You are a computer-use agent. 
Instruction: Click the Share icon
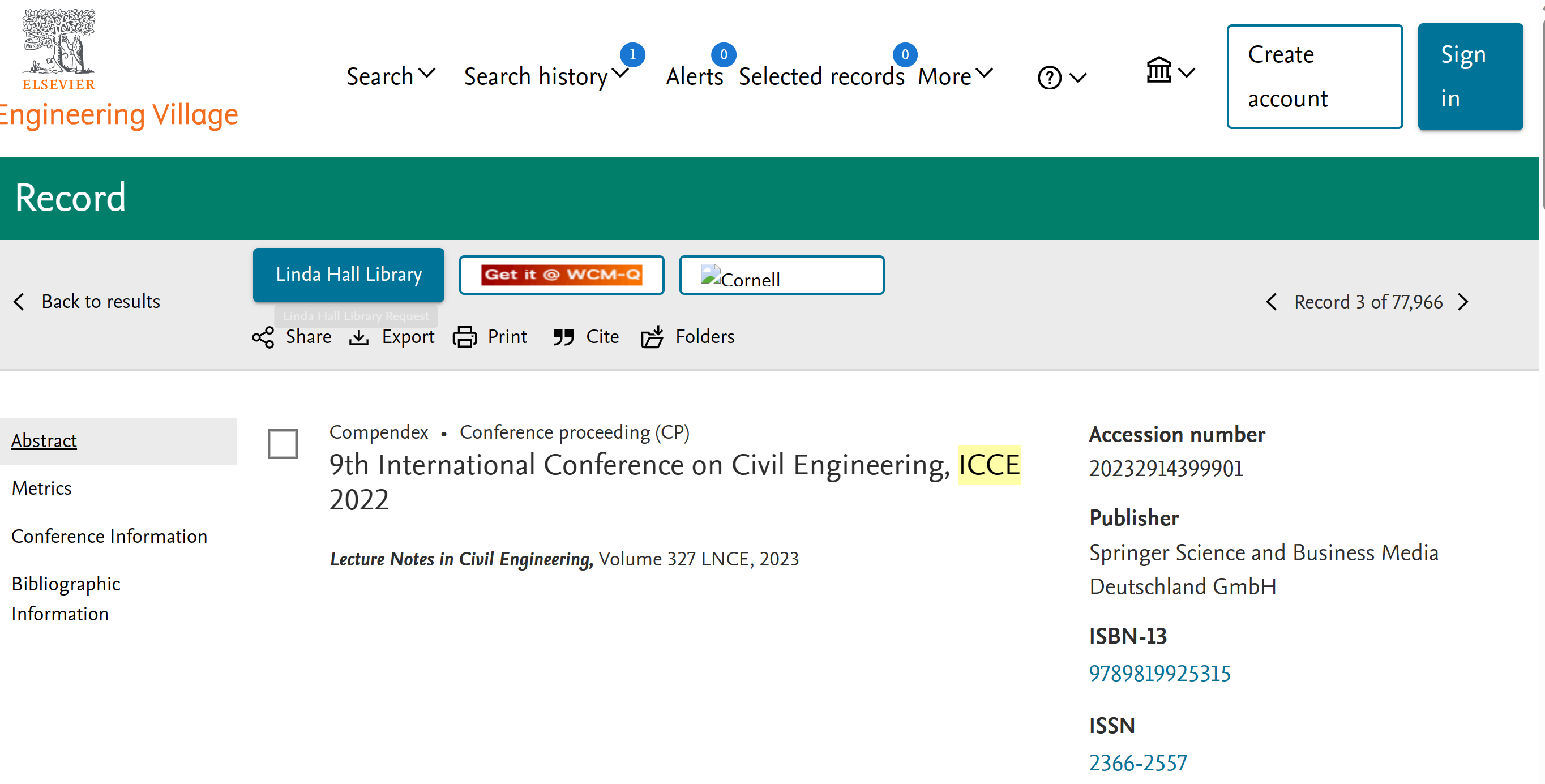(263, 338)
